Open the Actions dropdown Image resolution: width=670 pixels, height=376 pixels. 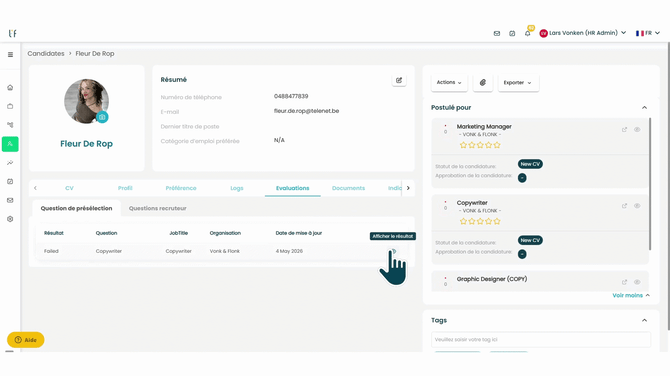click(x=449, y=82)
